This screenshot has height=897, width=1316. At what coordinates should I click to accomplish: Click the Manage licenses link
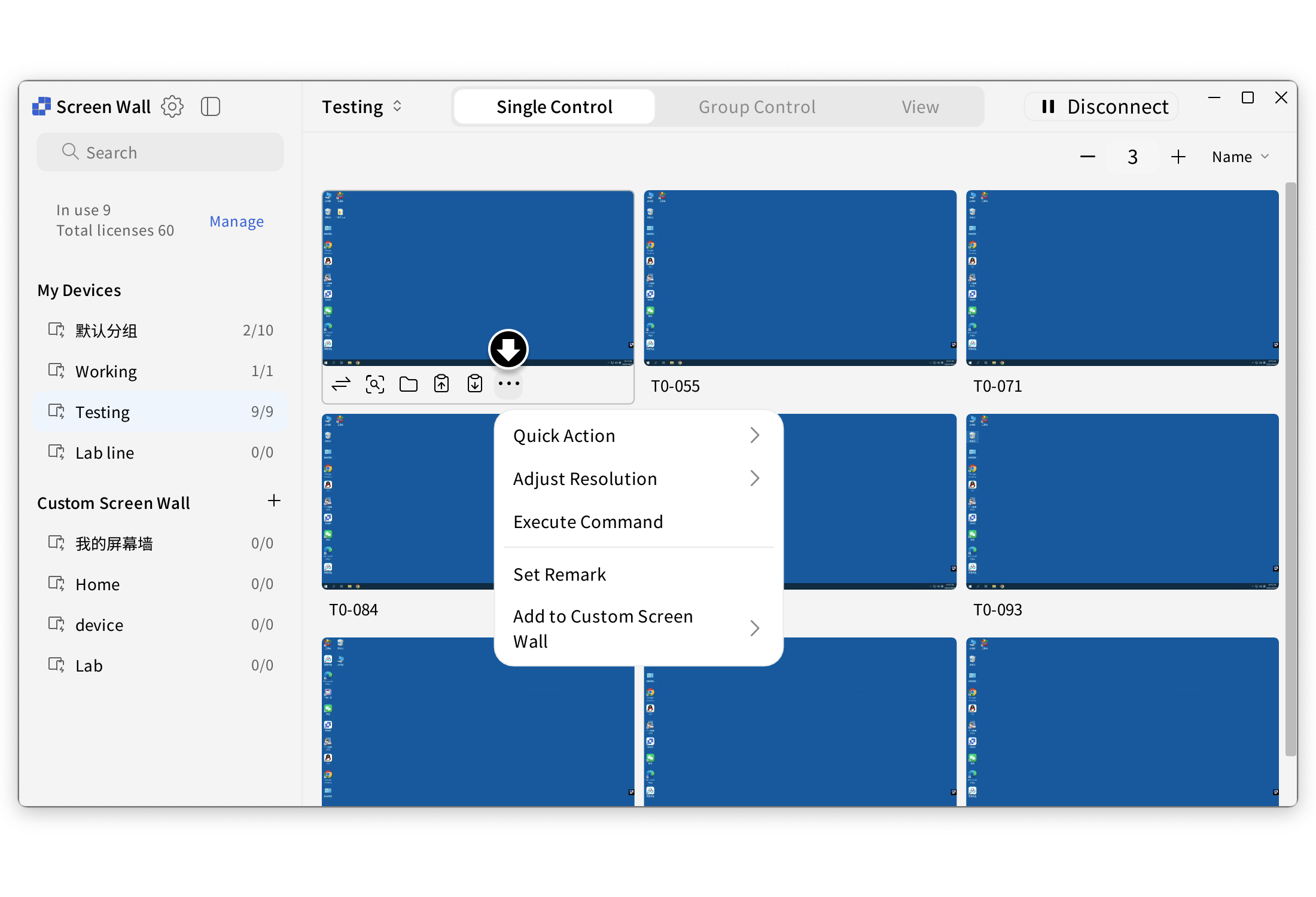pos(236,222)
